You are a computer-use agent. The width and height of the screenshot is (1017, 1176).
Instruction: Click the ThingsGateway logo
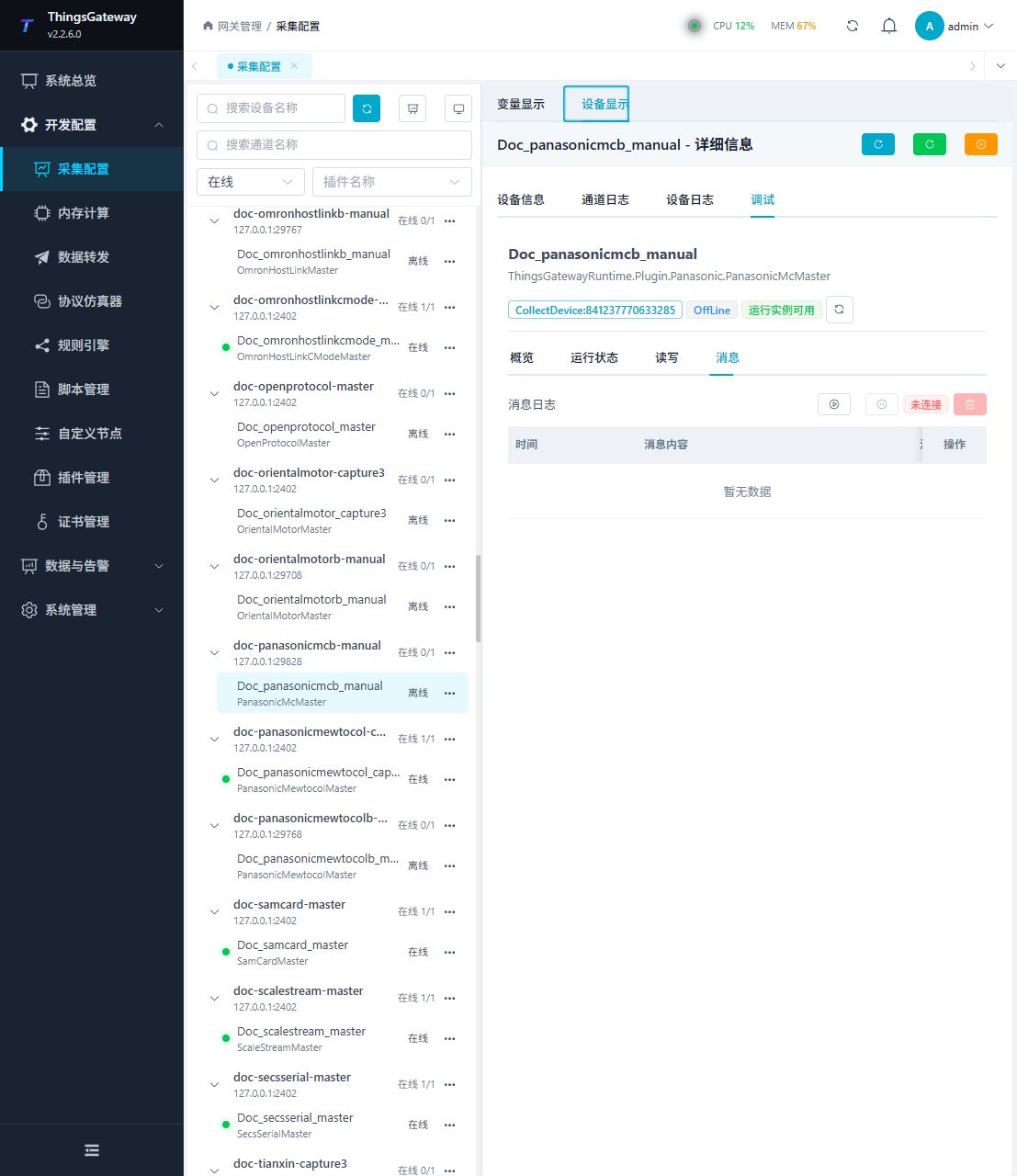27,26
